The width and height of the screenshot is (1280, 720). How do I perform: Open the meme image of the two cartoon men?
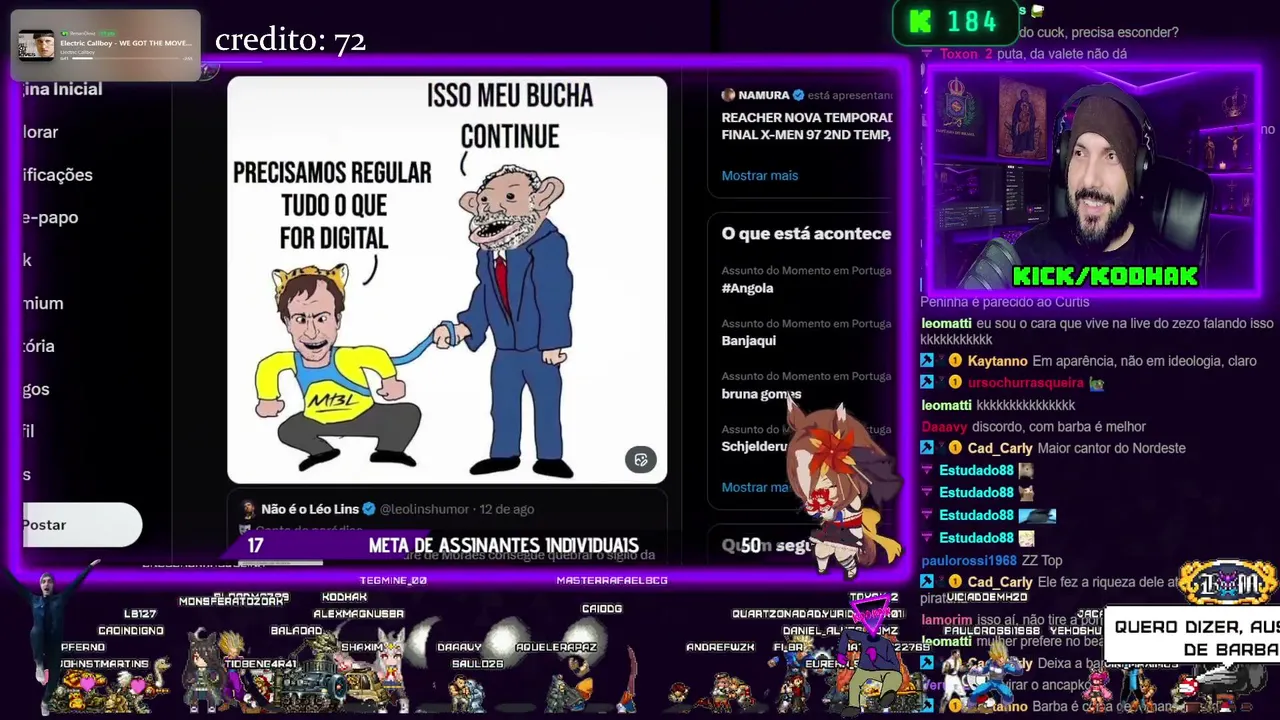tap(447, 280)
